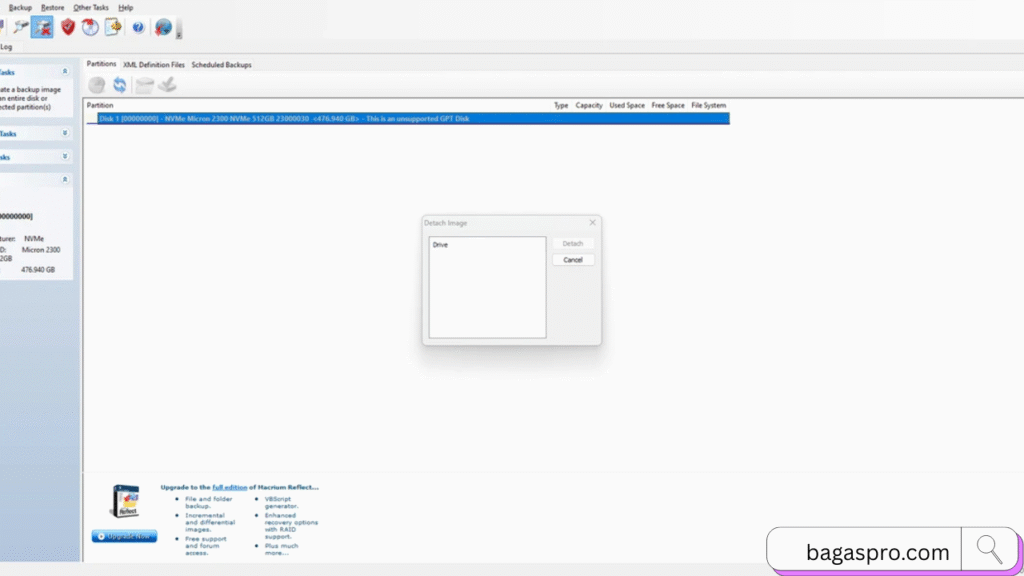Switch to the XML Definition Files tab

153,64
